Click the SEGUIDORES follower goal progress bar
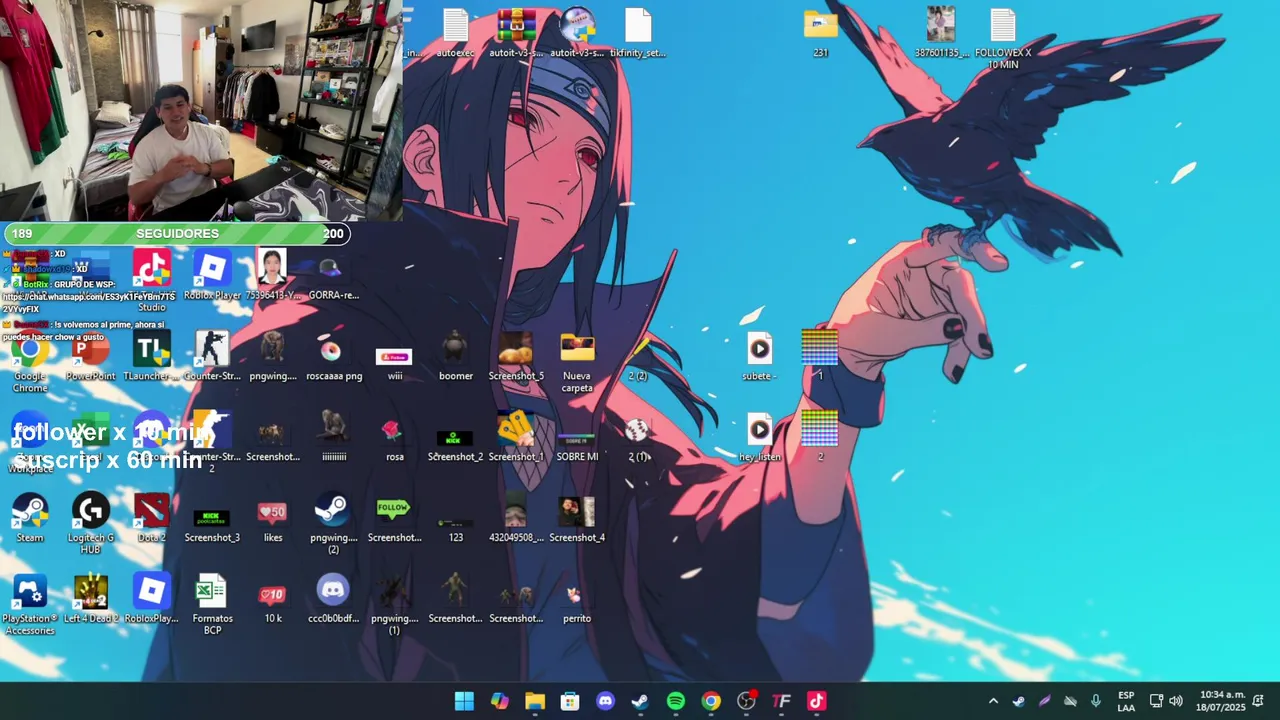The width and height of the screenshot is (1280, 720). point(177,234)
